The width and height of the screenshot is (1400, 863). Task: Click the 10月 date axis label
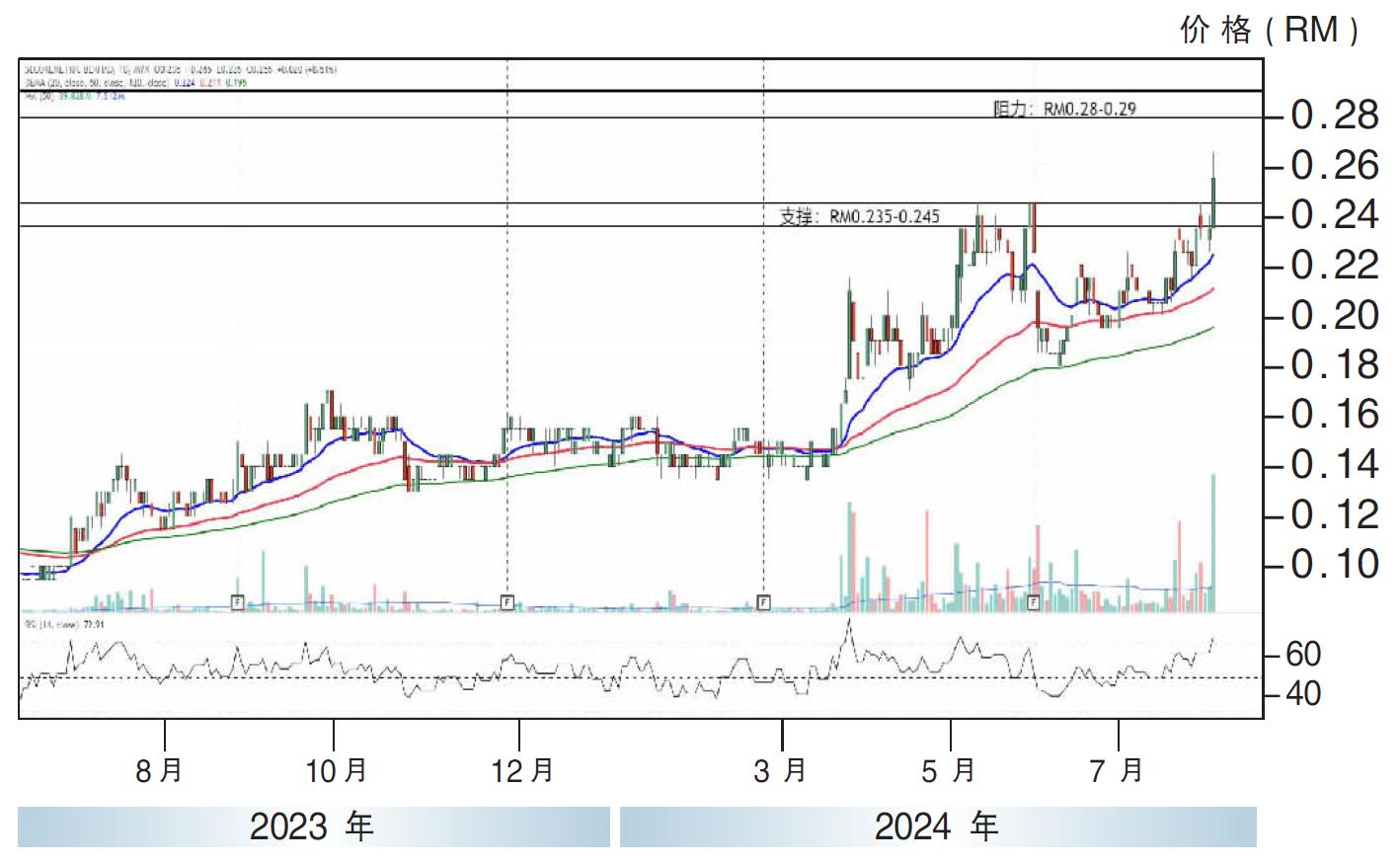coord(337,770)
